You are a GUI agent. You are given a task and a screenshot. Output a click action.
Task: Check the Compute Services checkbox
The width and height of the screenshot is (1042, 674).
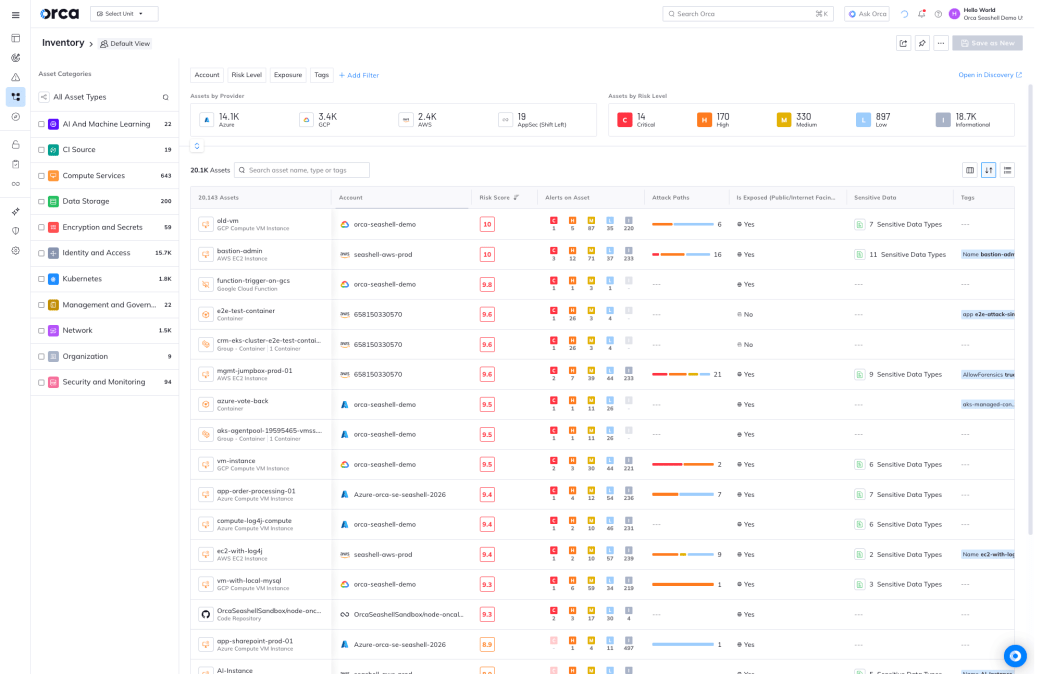click(41, 176)
